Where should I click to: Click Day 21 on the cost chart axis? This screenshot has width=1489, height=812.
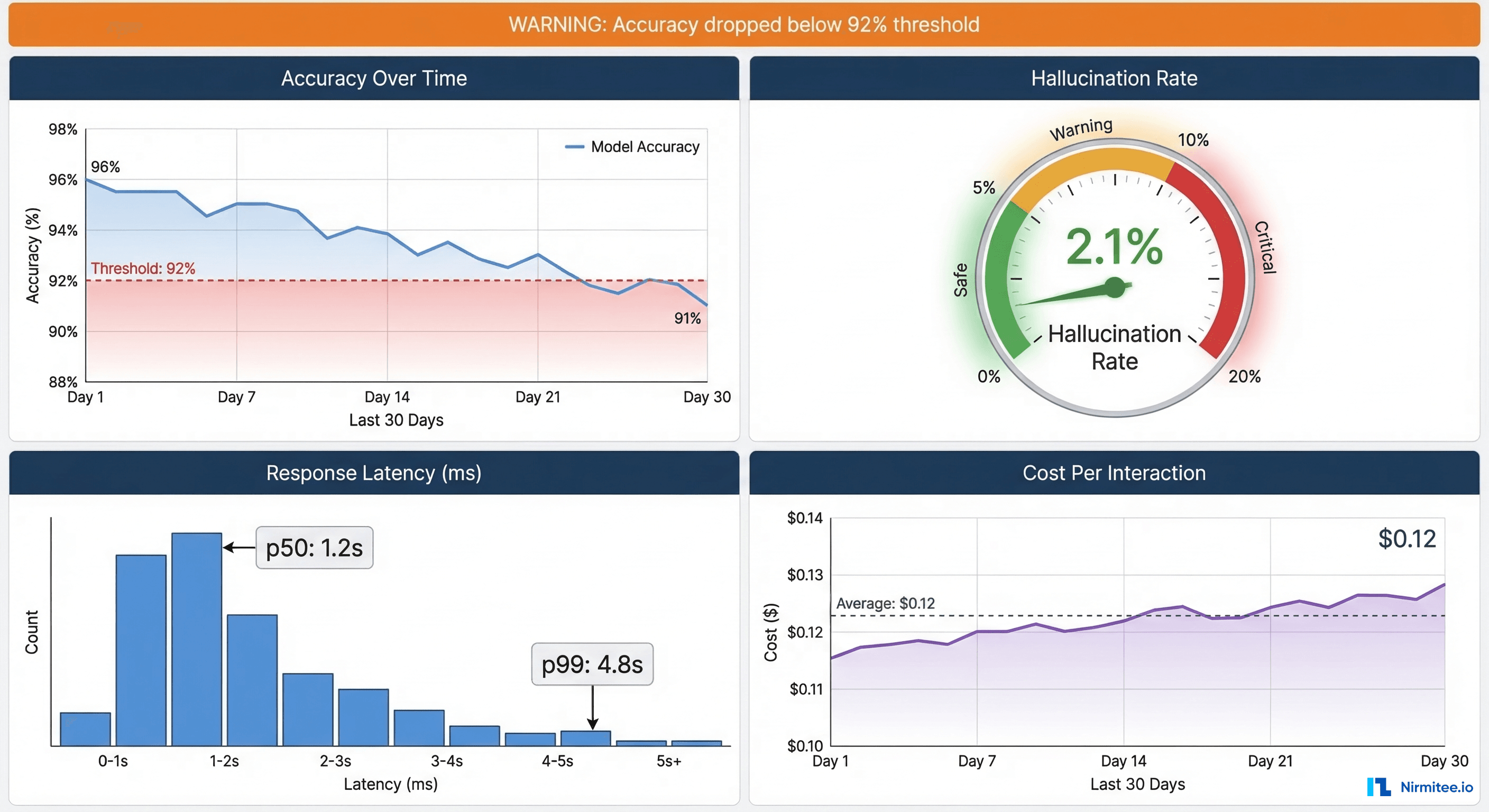pyautogui.click(x=1270, y=761)
